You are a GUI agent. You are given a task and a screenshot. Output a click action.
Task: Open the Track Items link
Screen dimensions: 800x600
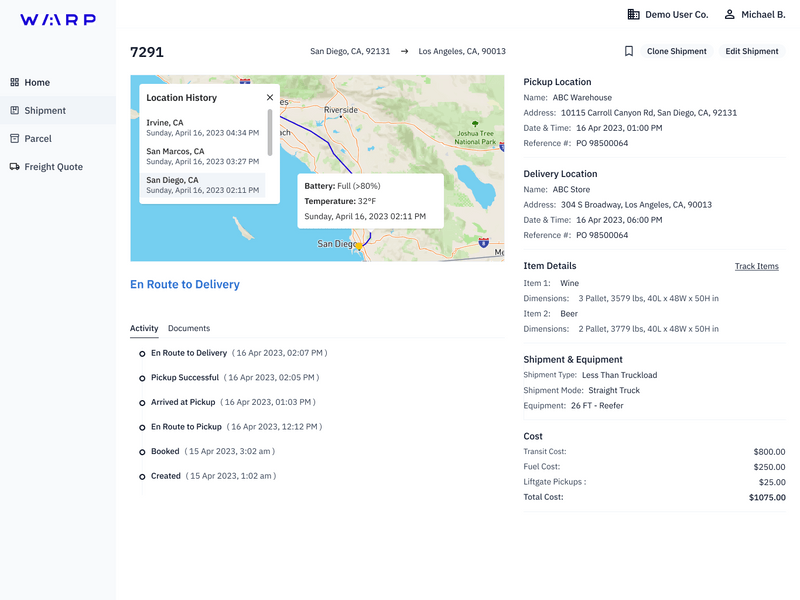[756, 266]
